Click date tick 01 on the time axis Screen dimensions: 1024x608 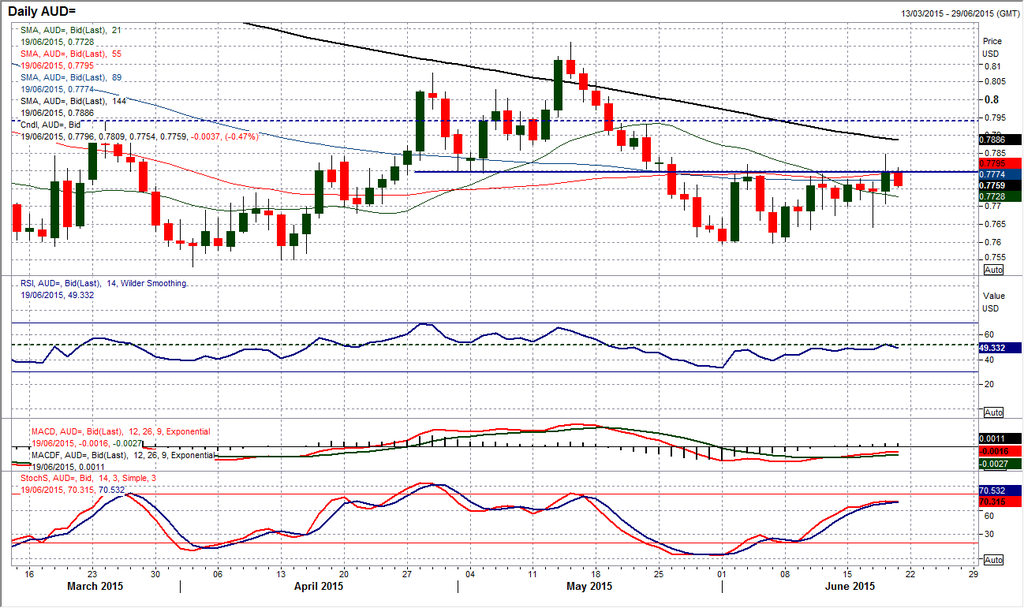coord(722,574)
